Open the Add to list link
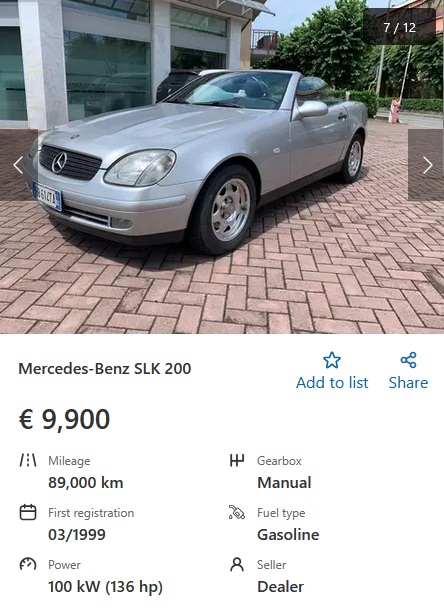Screen dimensions: 444x611 click(x=332, y=383)
